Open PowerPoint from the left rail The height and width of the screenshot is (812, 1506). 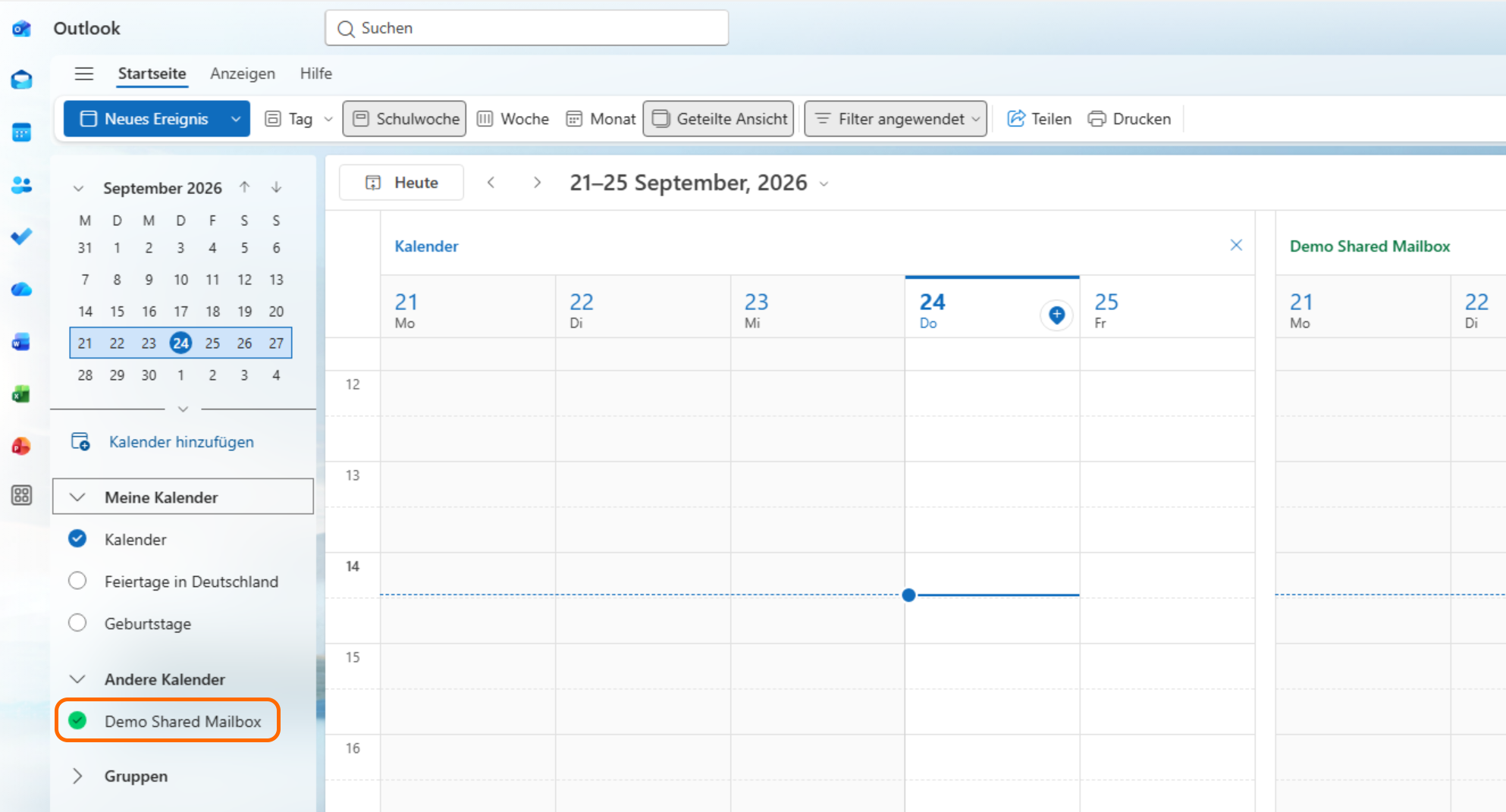click(x=21, y=446)
